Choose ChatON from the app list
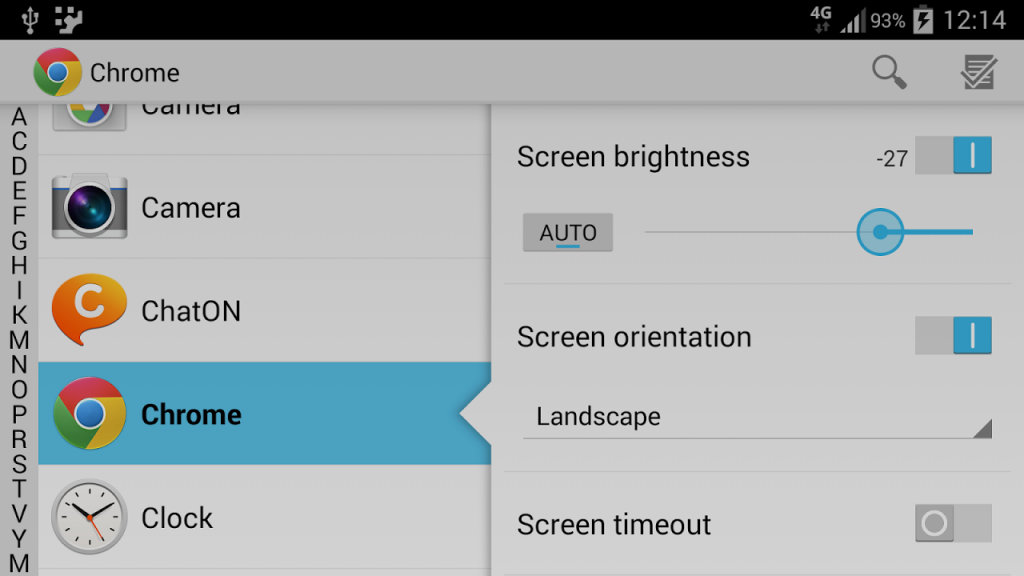 click(x=264, y=310)
